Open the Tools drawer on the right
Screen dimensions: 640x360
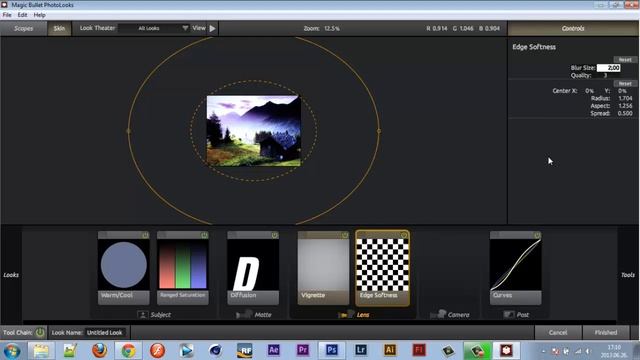point(628,275)
